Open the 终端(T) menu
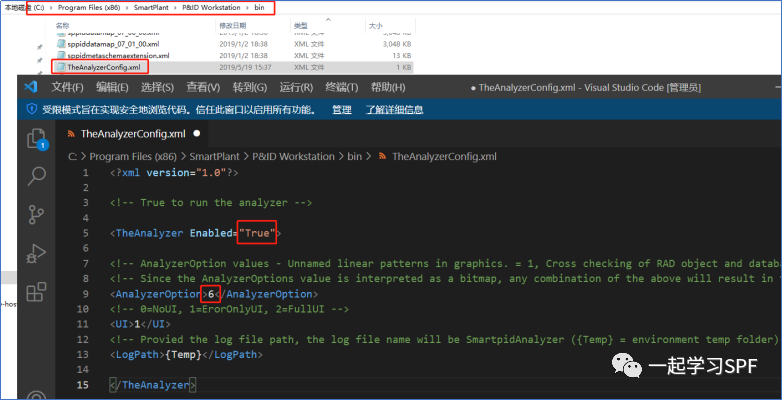 coord(342,87)
